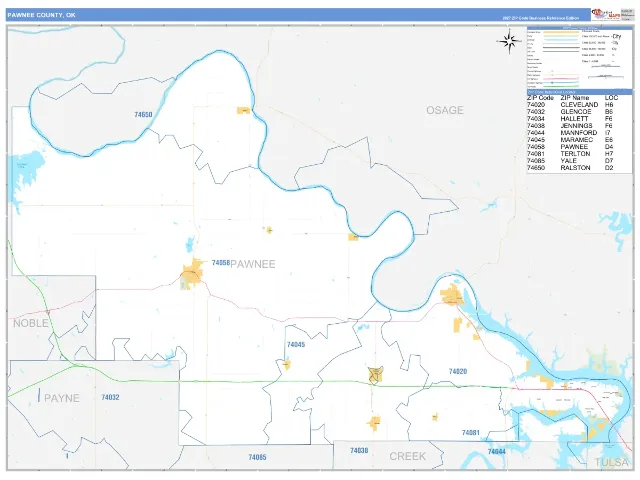Click grid location 'H6' in index table
Image resolution: width=640 pixels, height=480 pixels.
tap(609, 105)
